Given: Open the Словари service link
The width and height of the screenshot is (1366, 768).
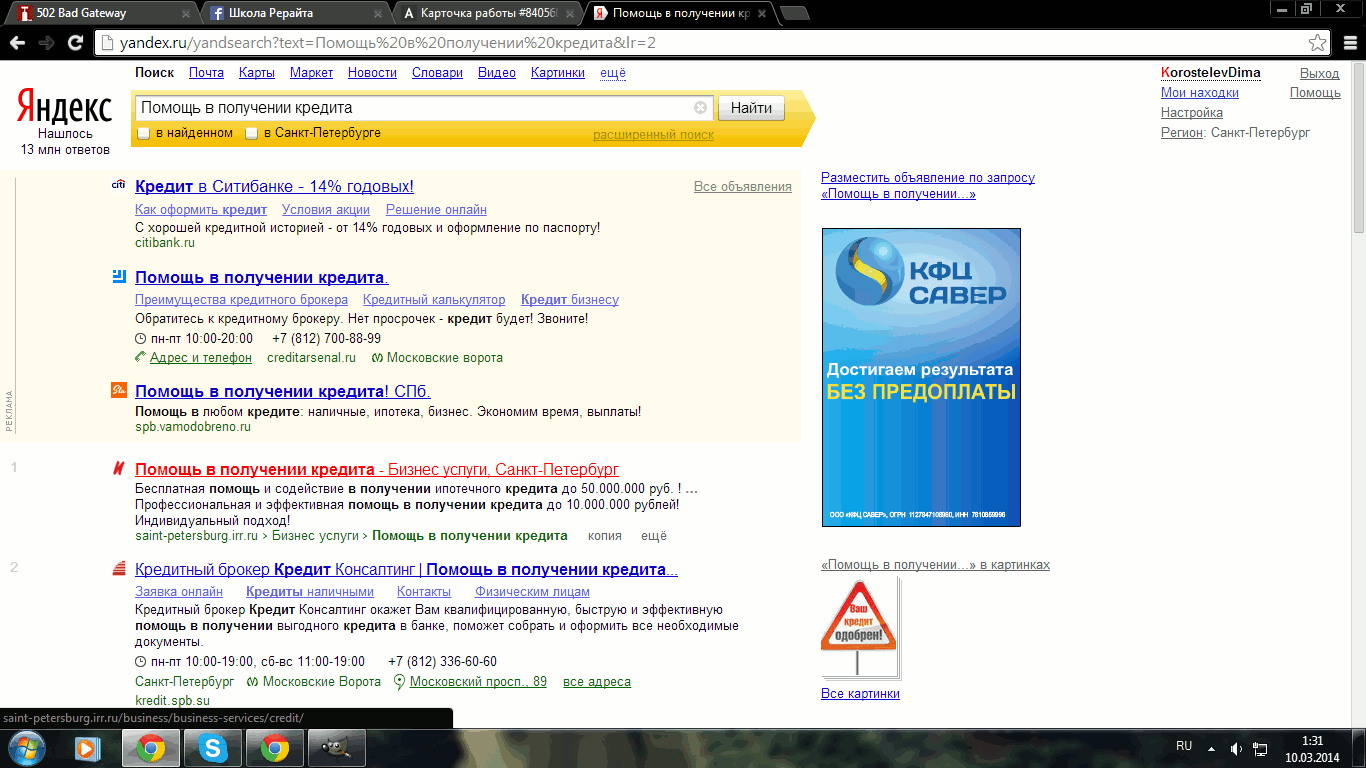Looking at the screenshot, I should tap(437, 73).
